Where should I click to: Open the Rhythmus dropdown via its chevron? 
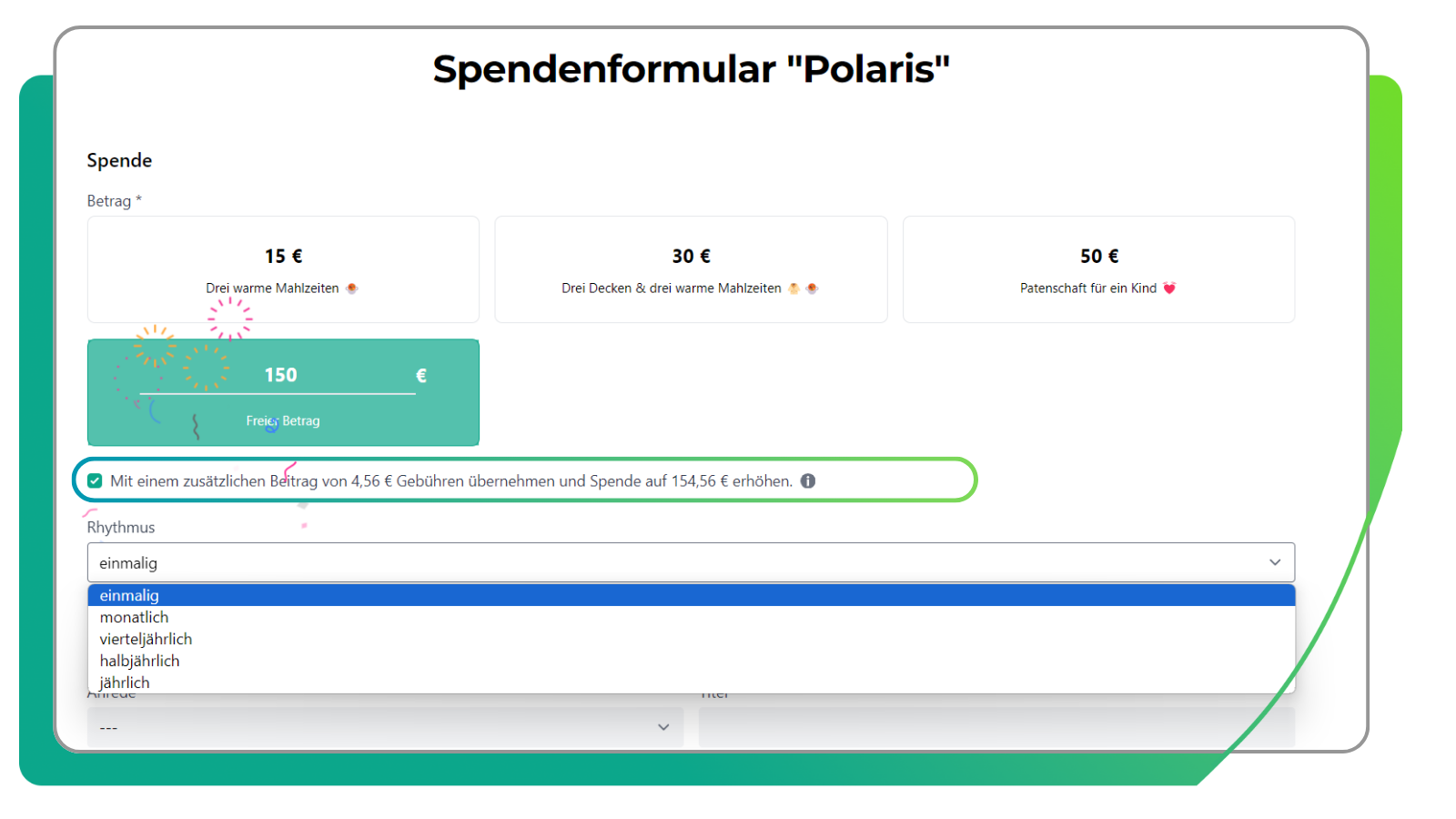point(1274,562)
